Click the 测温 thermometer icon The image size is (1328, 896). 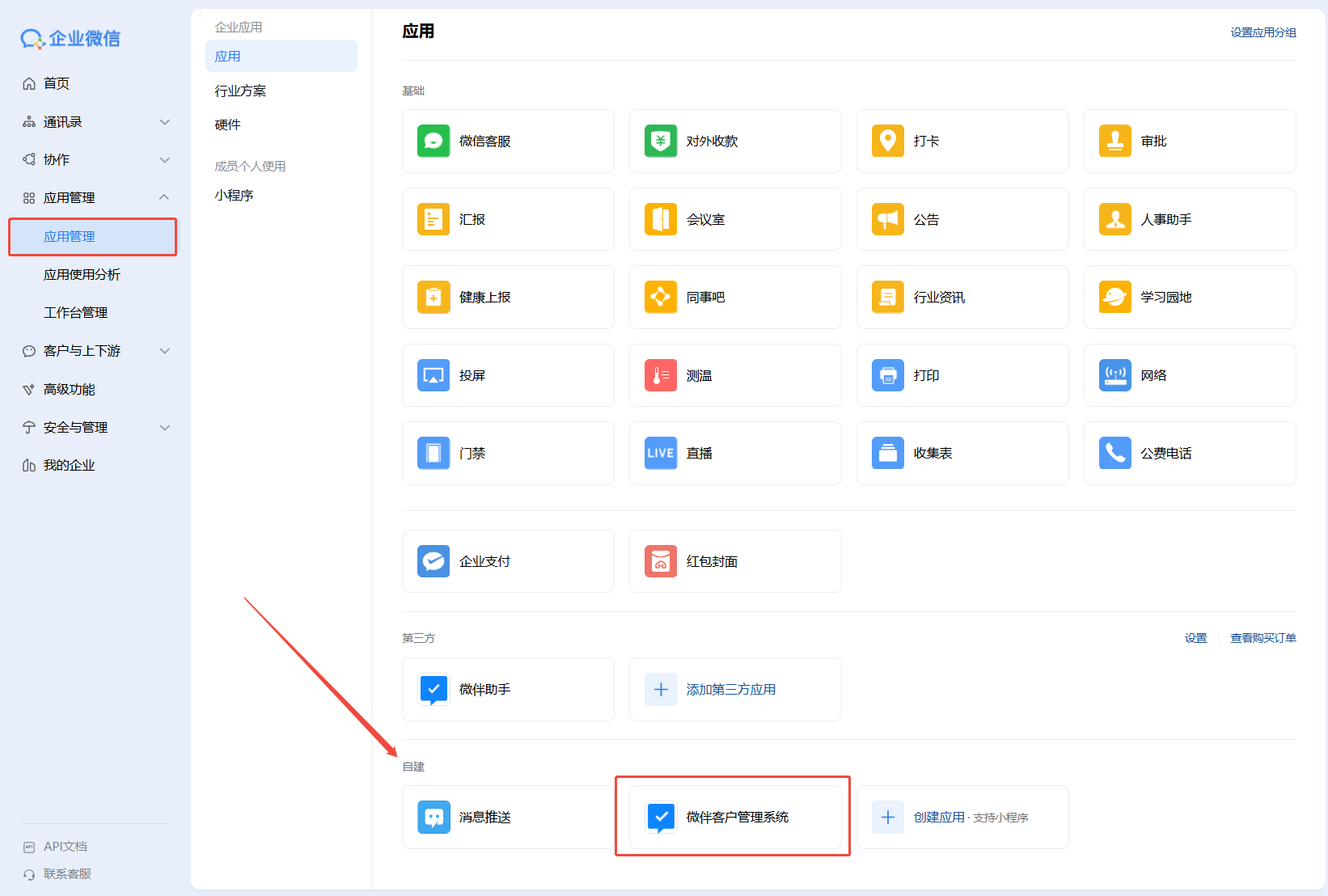661,375
